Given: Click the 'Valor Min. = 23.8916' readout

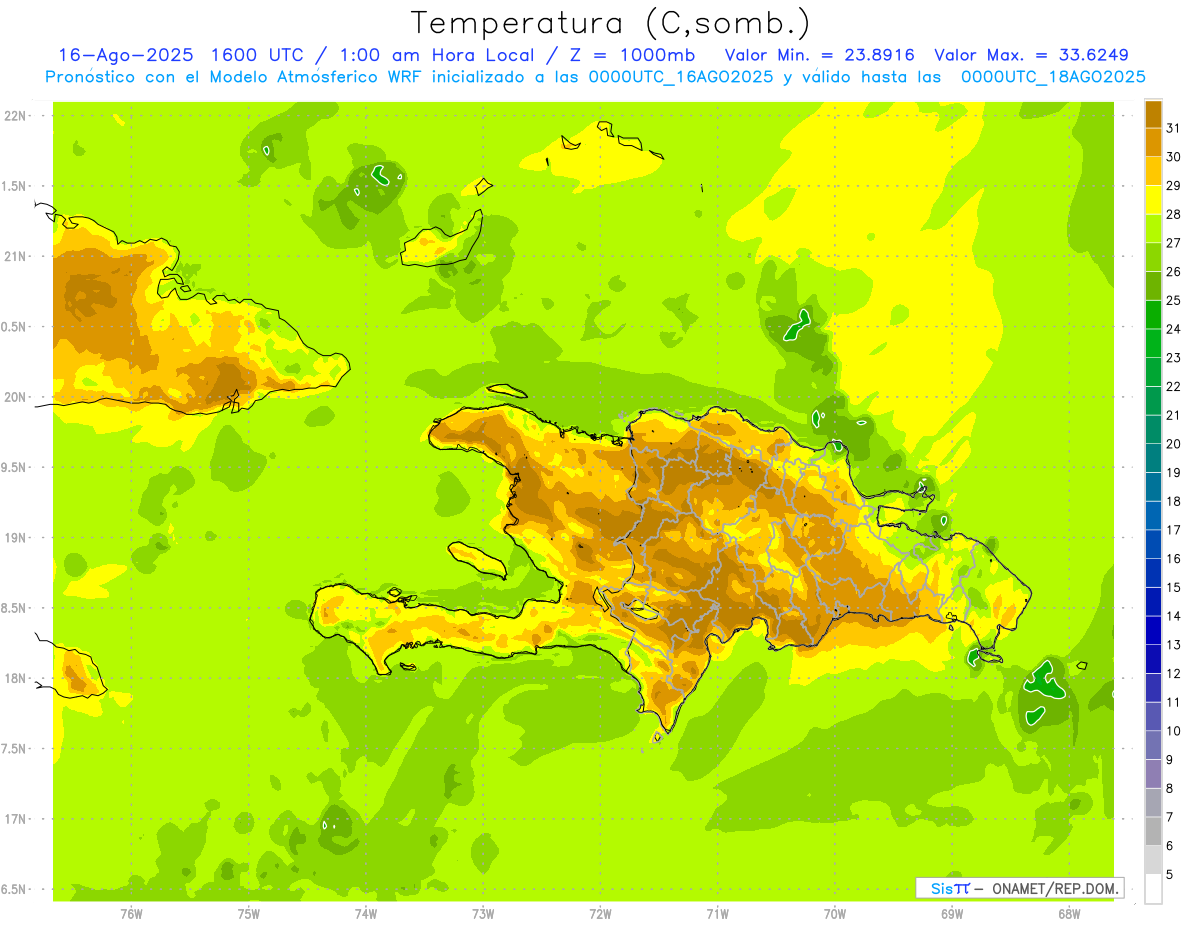Looking at the screenshot, I should click(820, 55).
